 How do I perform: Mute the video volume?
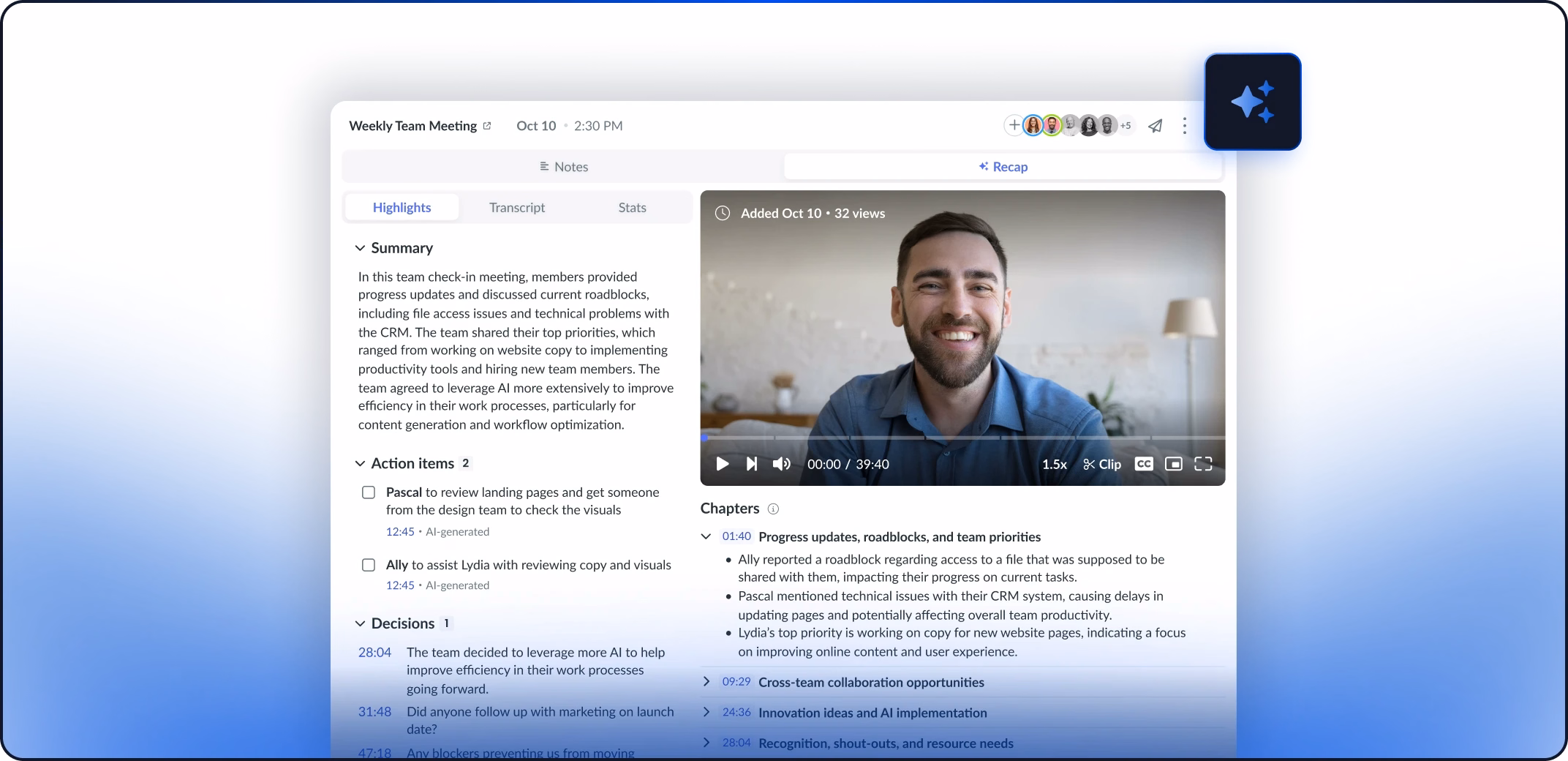click(x=781, y=464)
